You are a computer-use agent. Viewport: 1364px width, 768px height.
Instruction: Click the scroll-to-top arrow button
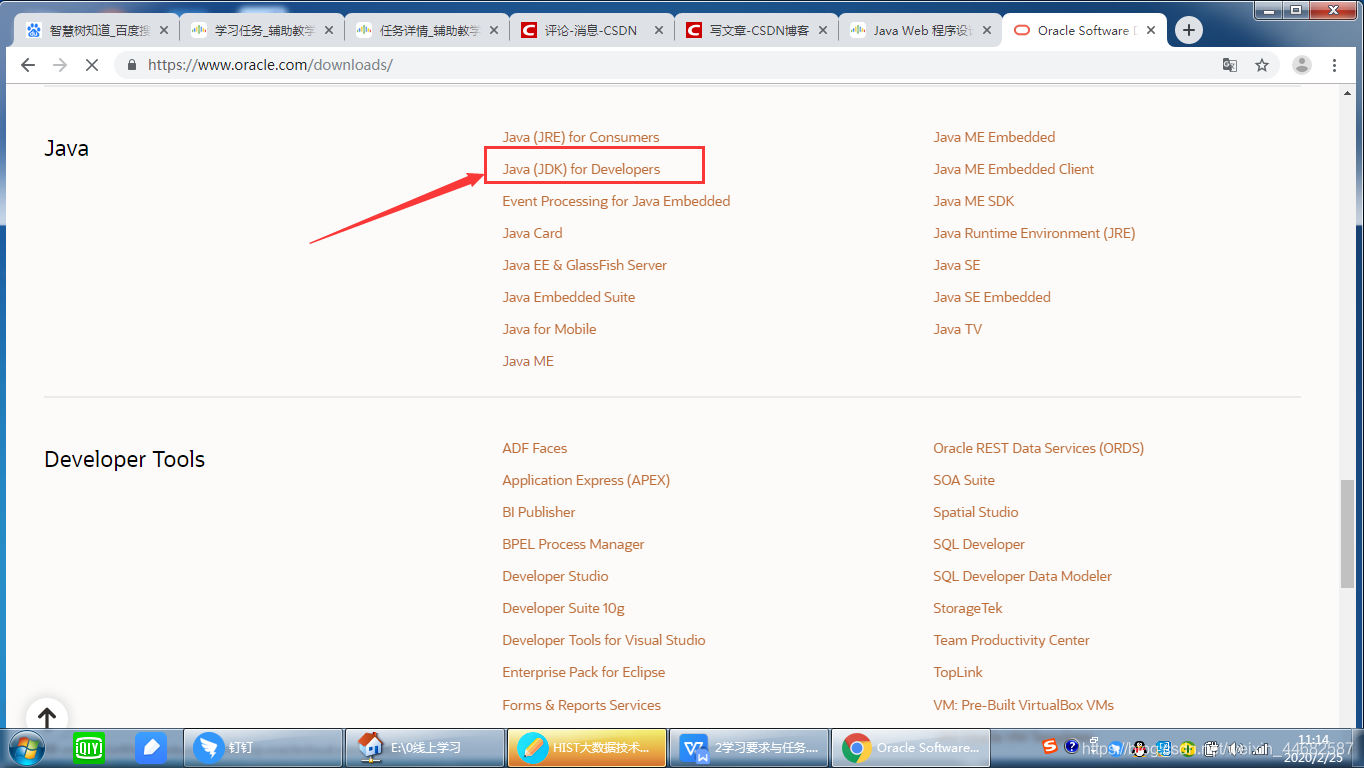coord(46,717)
